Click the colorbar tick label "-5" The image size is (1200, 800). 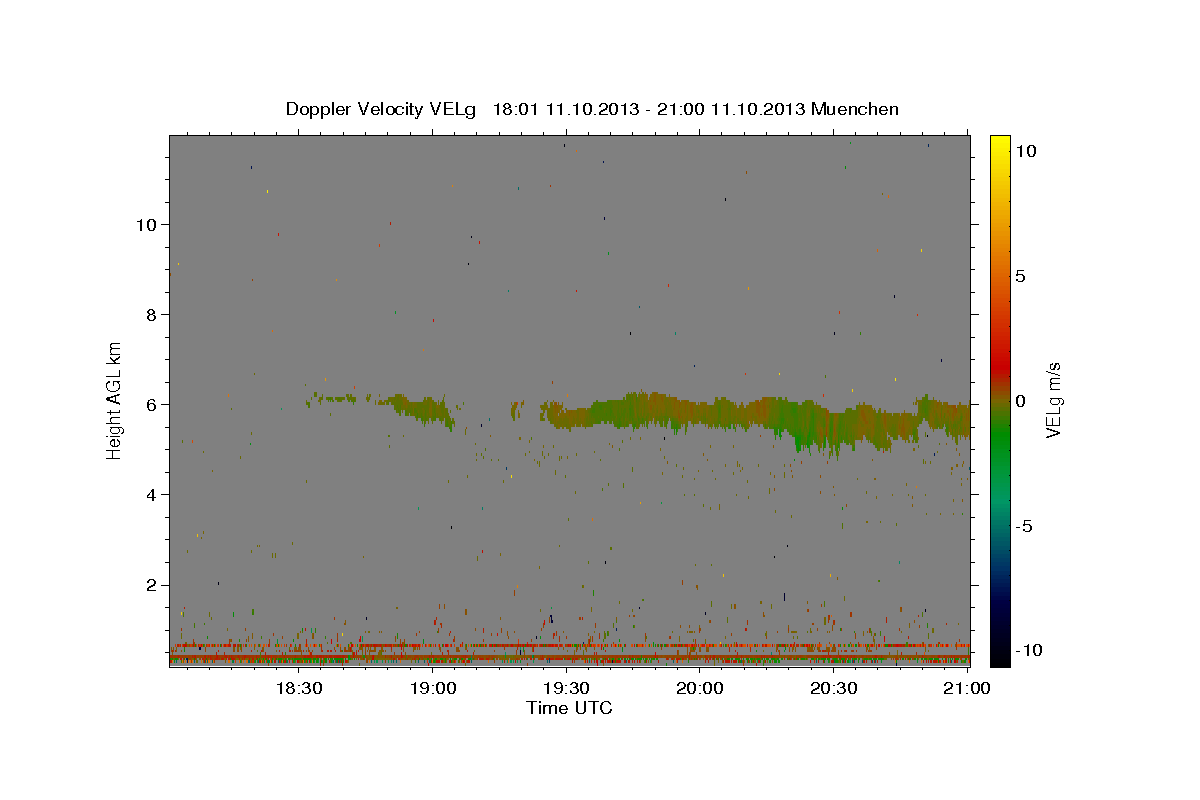point(1023,526)
